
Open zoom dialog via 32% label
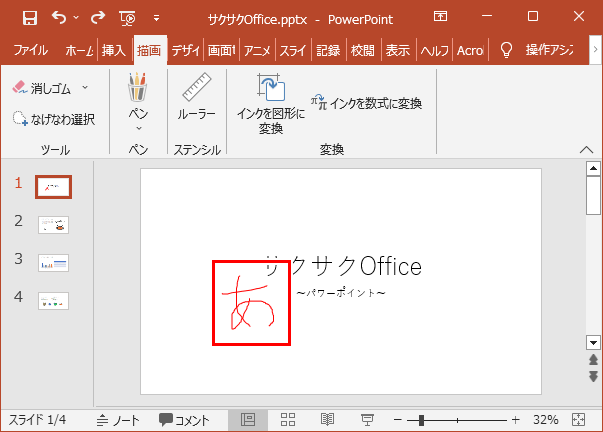(545, 420)
